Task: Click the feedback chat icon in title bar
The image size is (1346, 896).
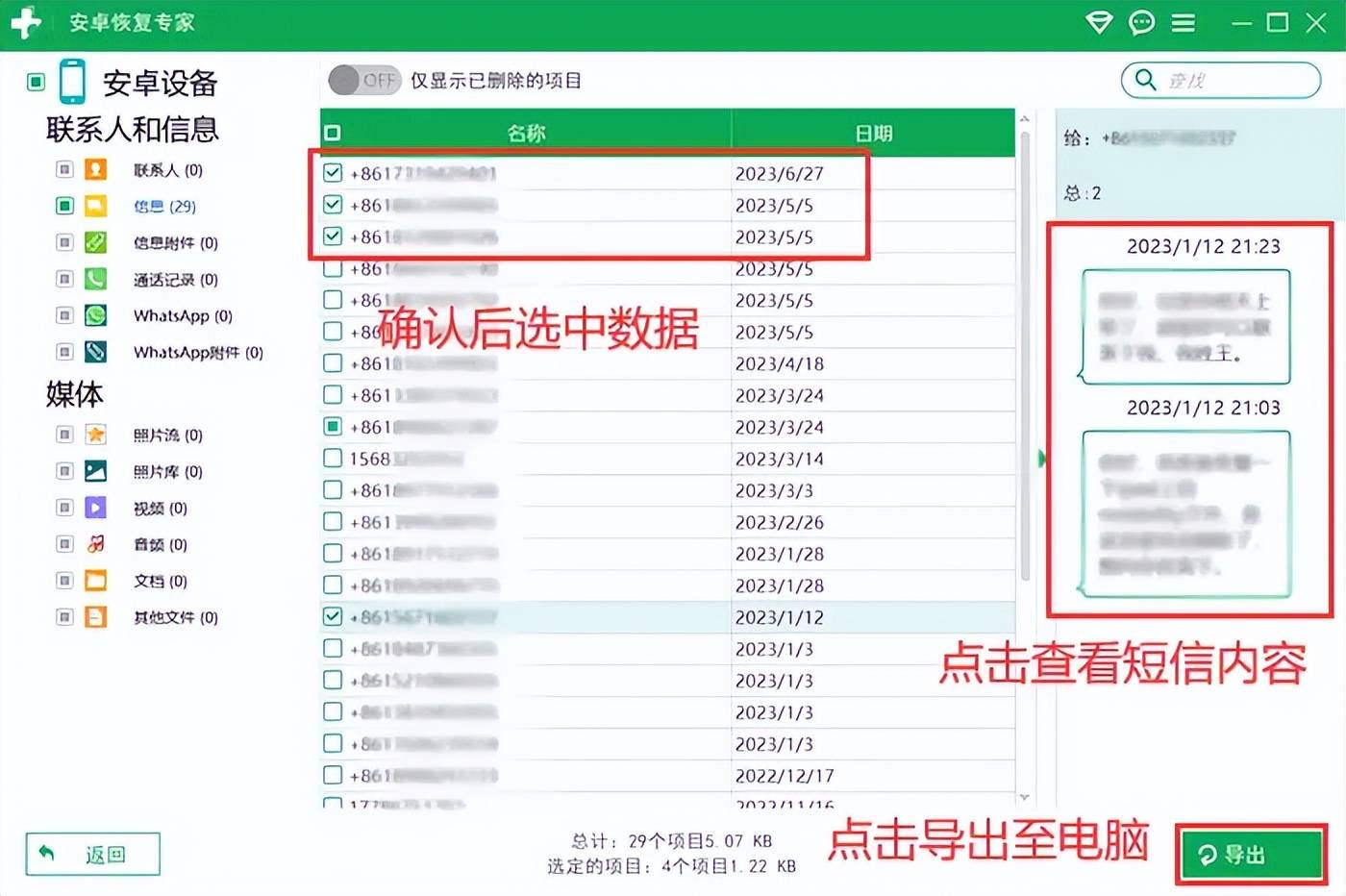Action: point(1141,22)
